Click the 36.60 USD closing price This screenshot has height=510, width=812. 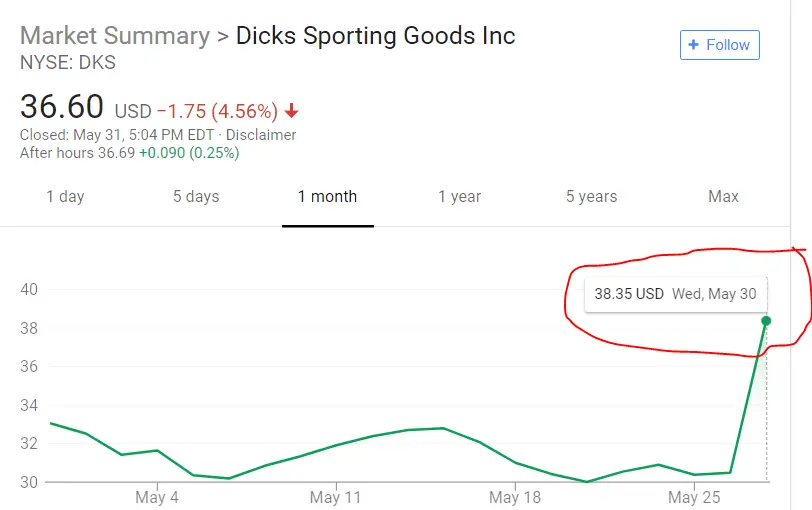[x=64, y=106]
